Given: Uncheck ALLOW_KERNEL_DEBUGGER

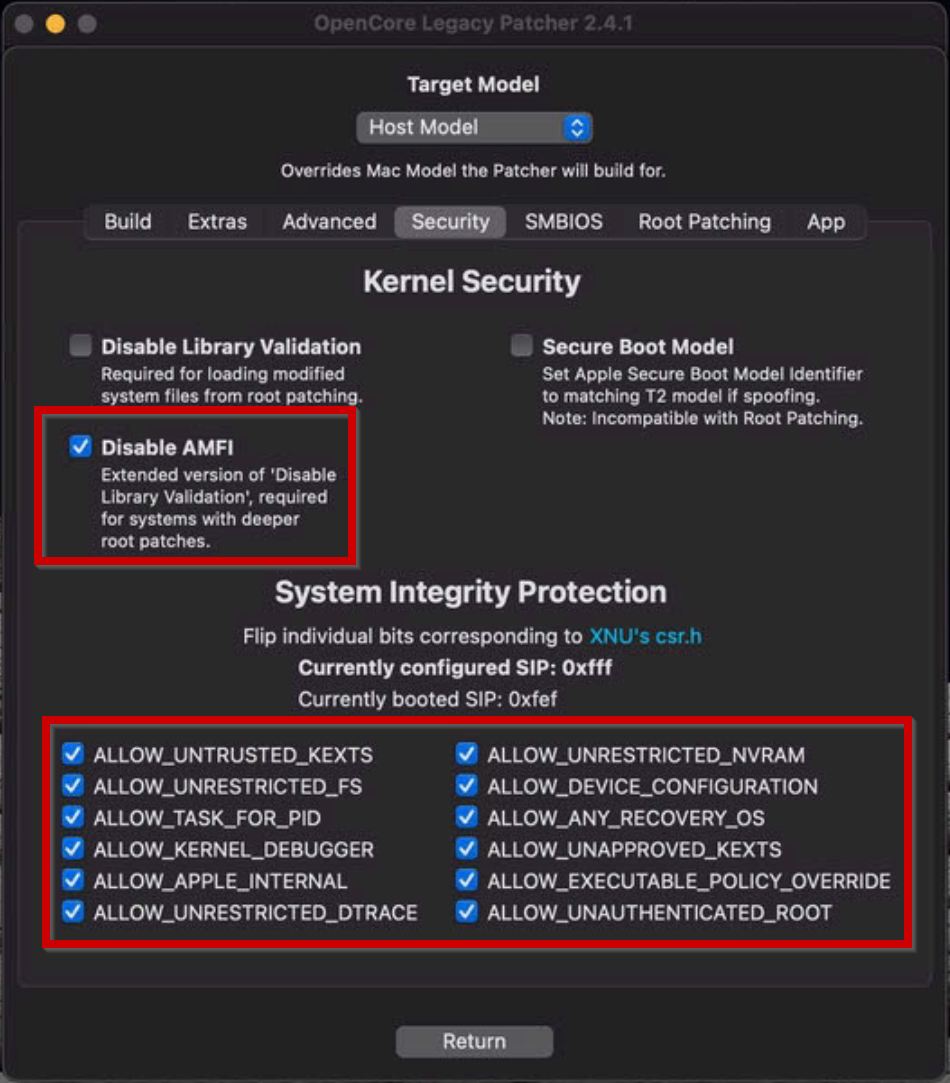Looking at the screenshot, I should pyautogui.click(x=73, y=849).
